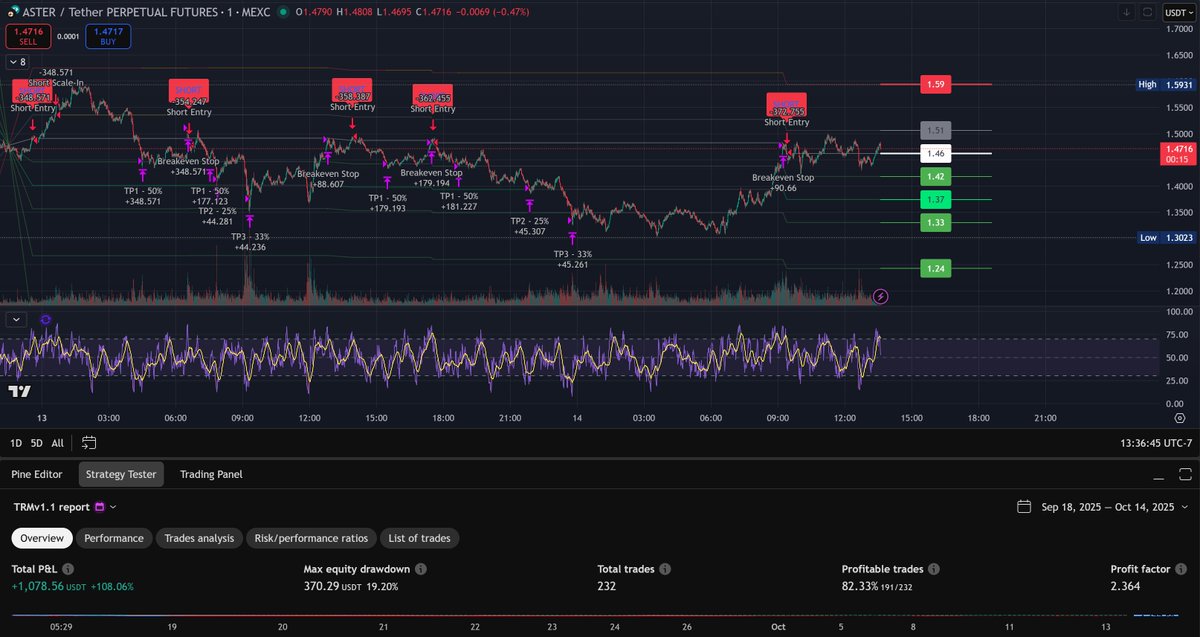Select the List of trades tab

(x=419, y=538)
